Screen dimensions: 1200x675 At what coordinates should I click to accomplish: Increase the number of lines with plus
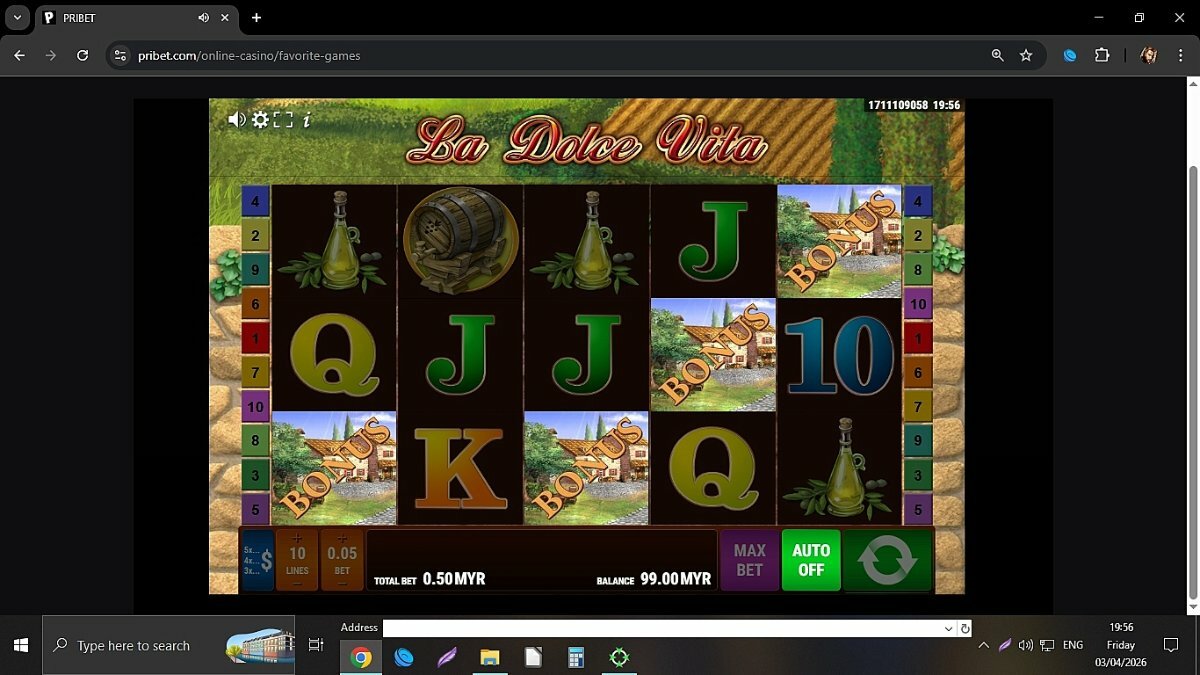297,539
